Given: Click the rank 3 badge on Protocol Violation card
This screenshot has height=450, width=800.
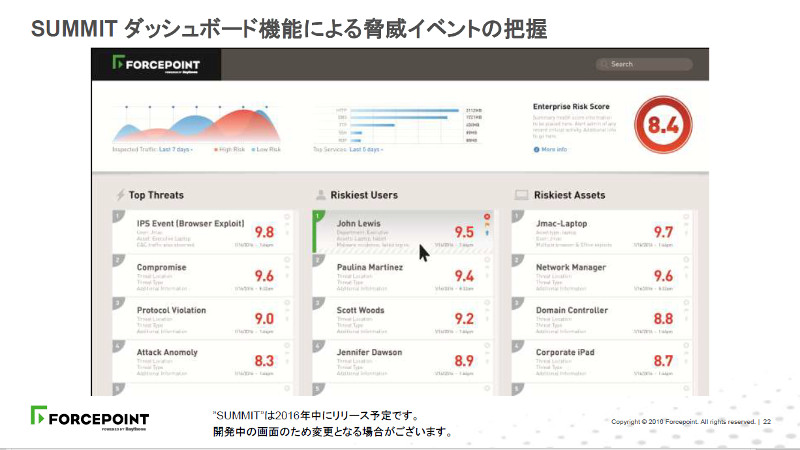Looking at the screenshot, I should [117, 303].
